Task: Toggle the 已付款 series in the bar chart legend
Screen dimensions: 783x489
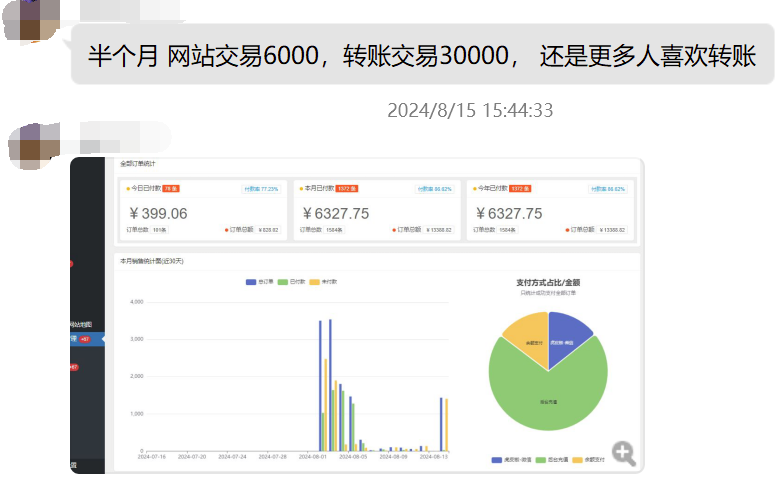Action: (x=291, y=282)
